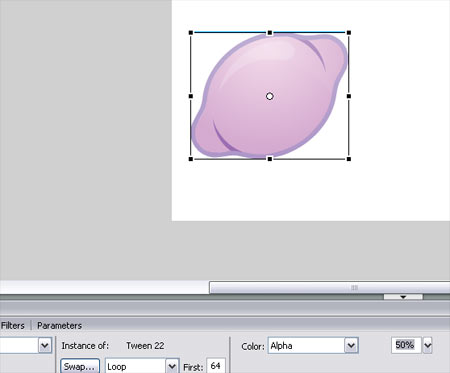
Task: Open the symbol behavior dropdown arrow
Action: pyautogui.click(x=45, y=345)
